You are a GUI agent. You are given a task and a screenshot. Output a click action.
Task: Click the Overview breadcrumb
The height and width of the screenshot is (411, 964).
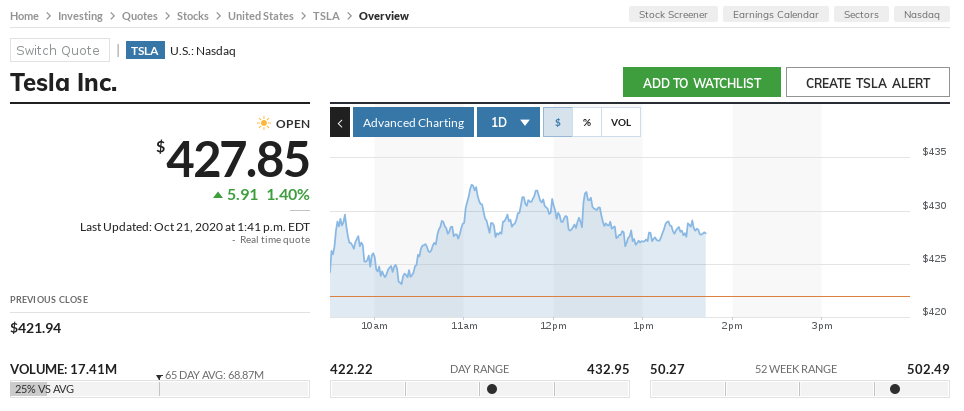click(384, 16)
